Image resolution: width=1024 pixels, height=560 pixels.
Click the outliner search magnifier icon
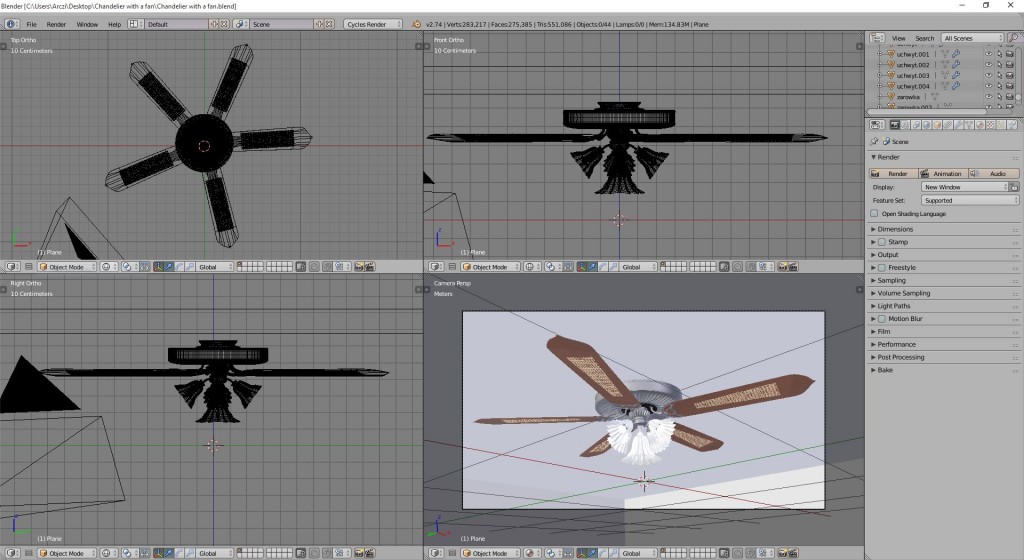(x=1014, y=38)
